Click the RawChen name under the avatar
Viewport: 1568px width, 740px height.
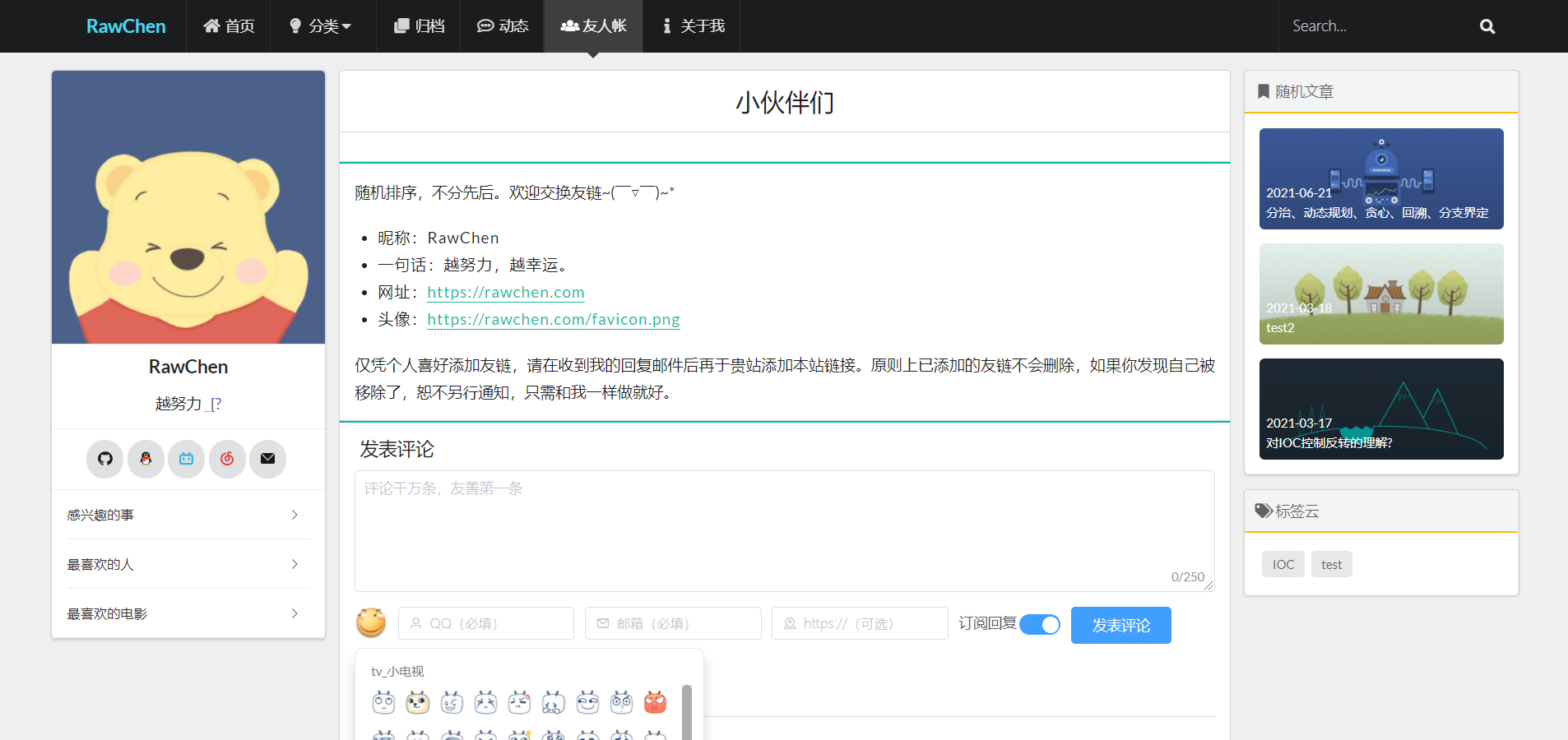(x=188, y=367)
